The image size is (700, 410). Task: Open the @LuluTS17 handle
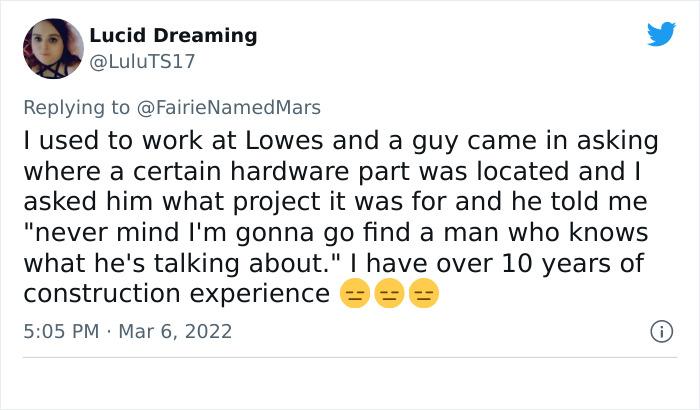coord(142,62)
